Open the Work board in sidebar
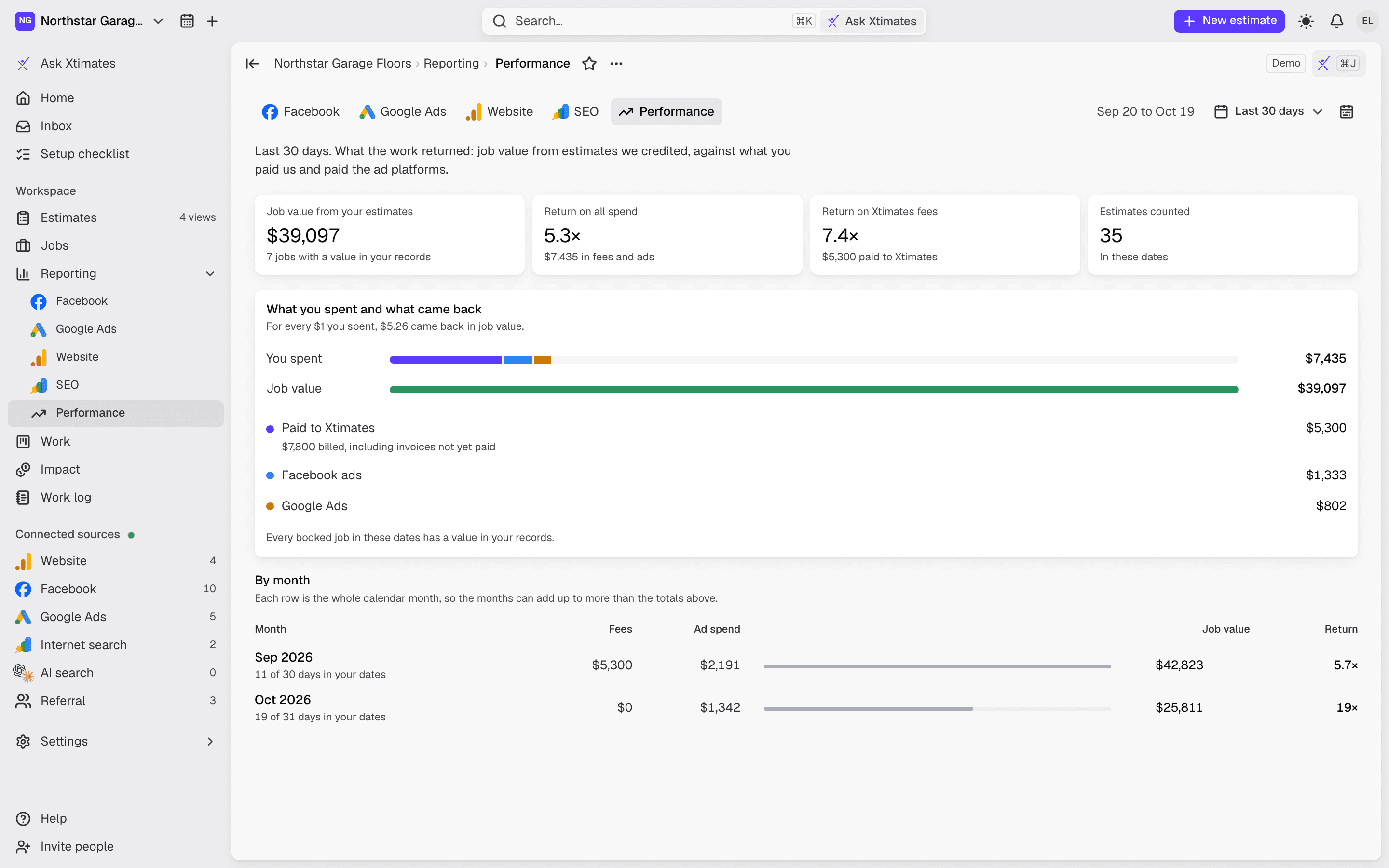Viewport: 1389px width, 868px height. click(x=115, y=441)
